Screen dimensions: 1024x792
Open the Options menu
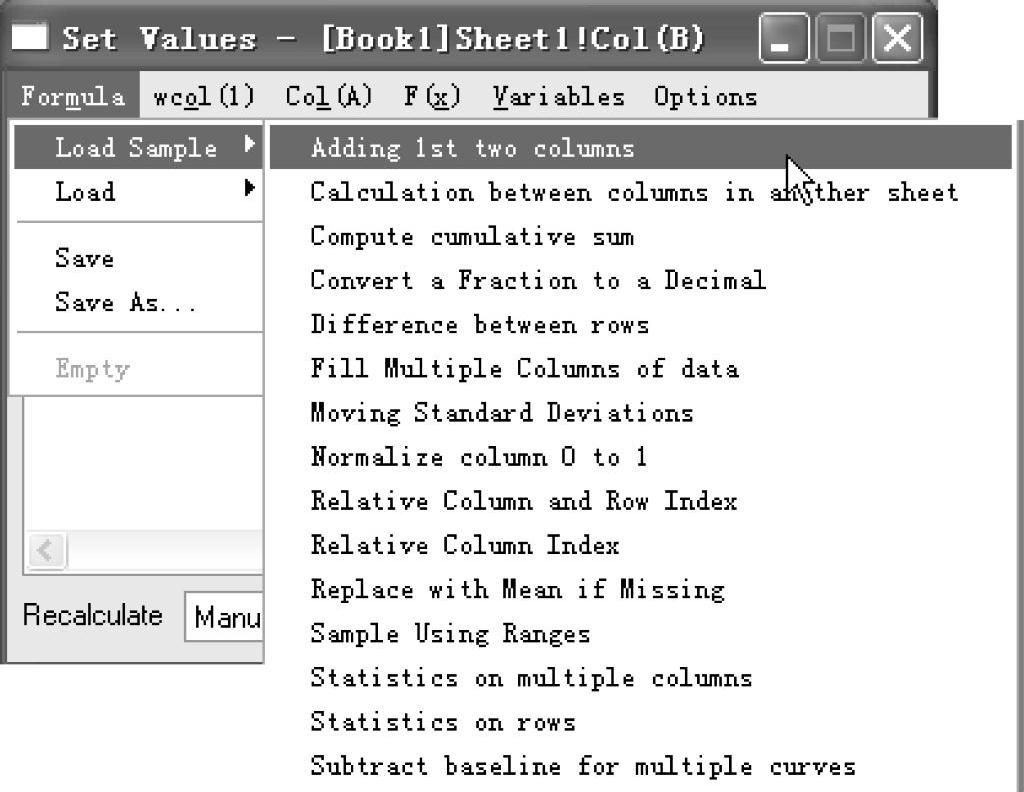(x=705, y=97)
